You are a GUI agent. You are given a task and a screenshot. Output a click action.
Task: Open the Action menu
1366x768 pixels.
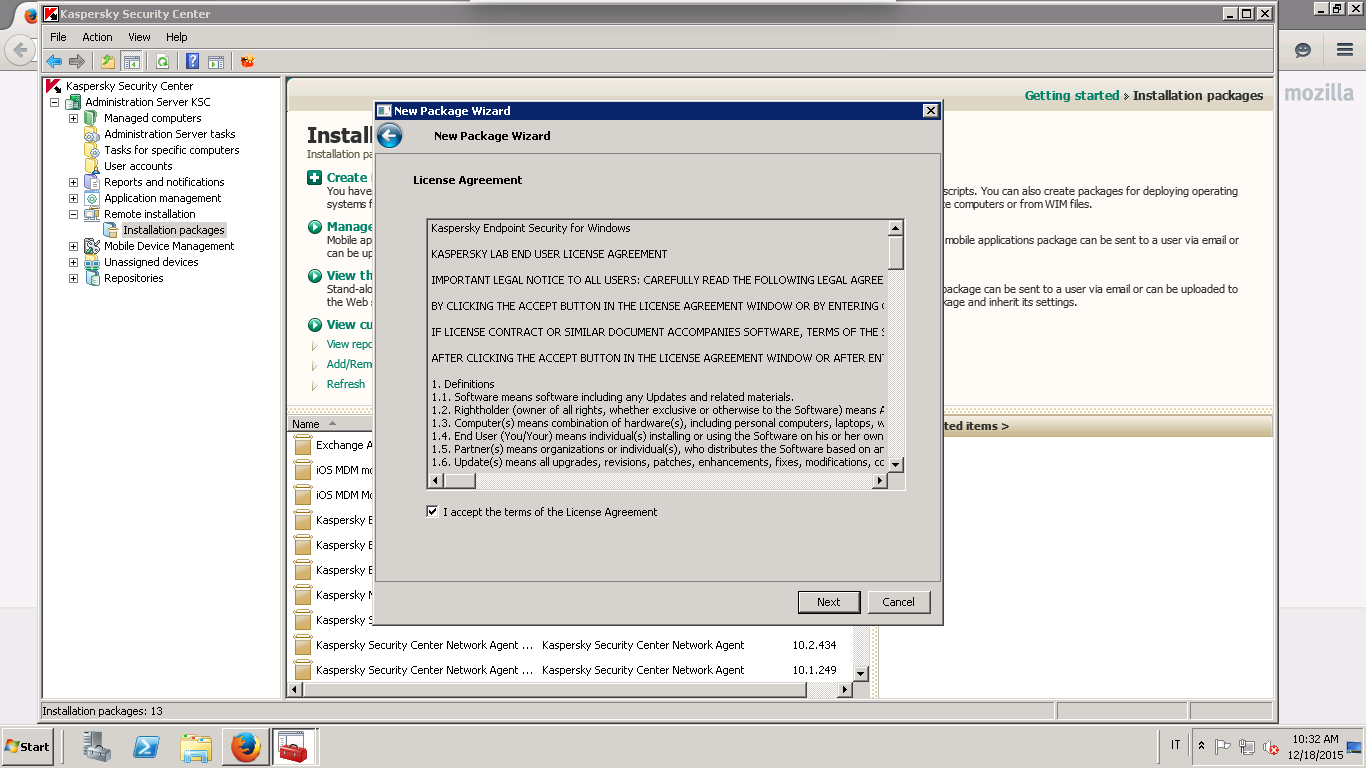97,37
